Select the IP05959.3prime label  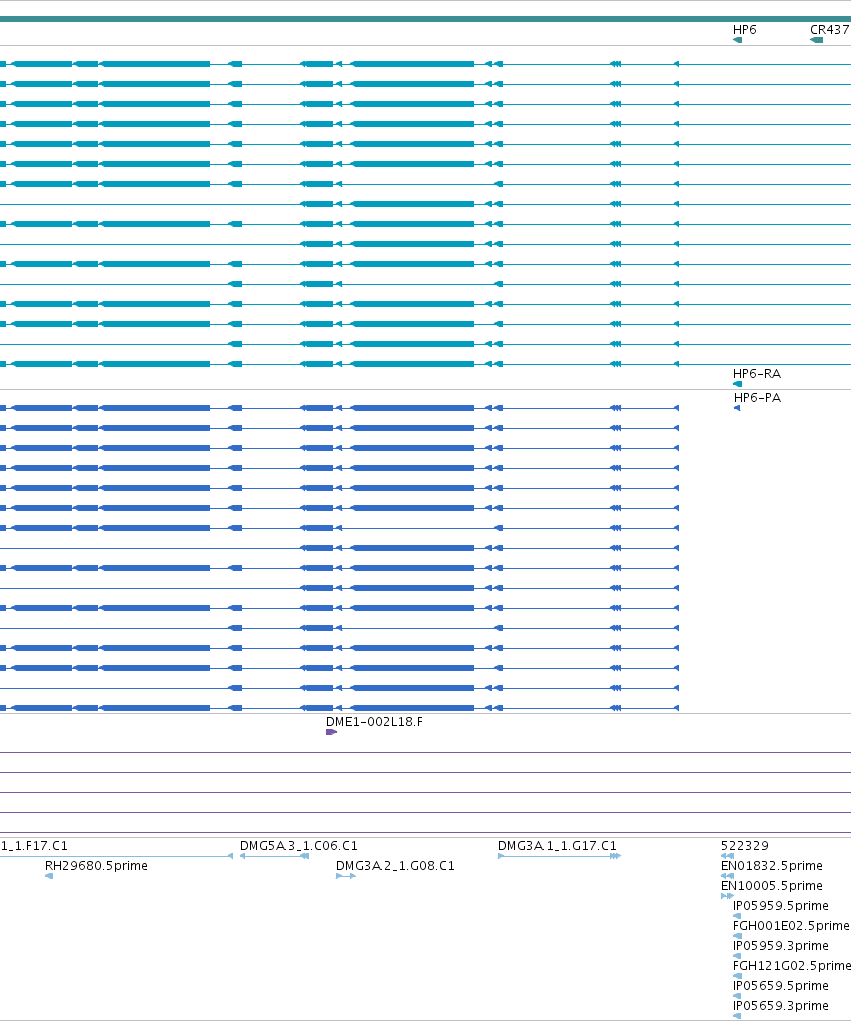click(x=781, y=945)
